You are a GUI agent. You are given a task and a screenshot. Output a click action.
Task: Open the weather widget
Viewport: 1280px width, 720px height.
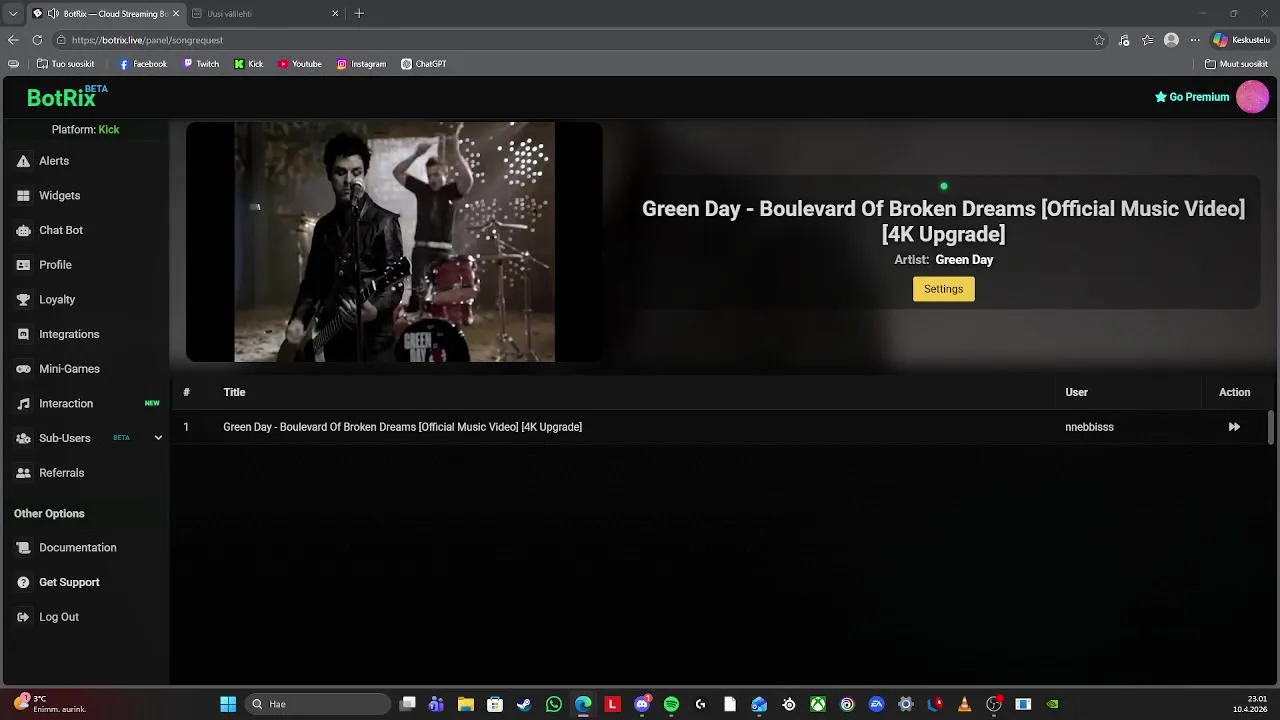click(x=50, y=704)
